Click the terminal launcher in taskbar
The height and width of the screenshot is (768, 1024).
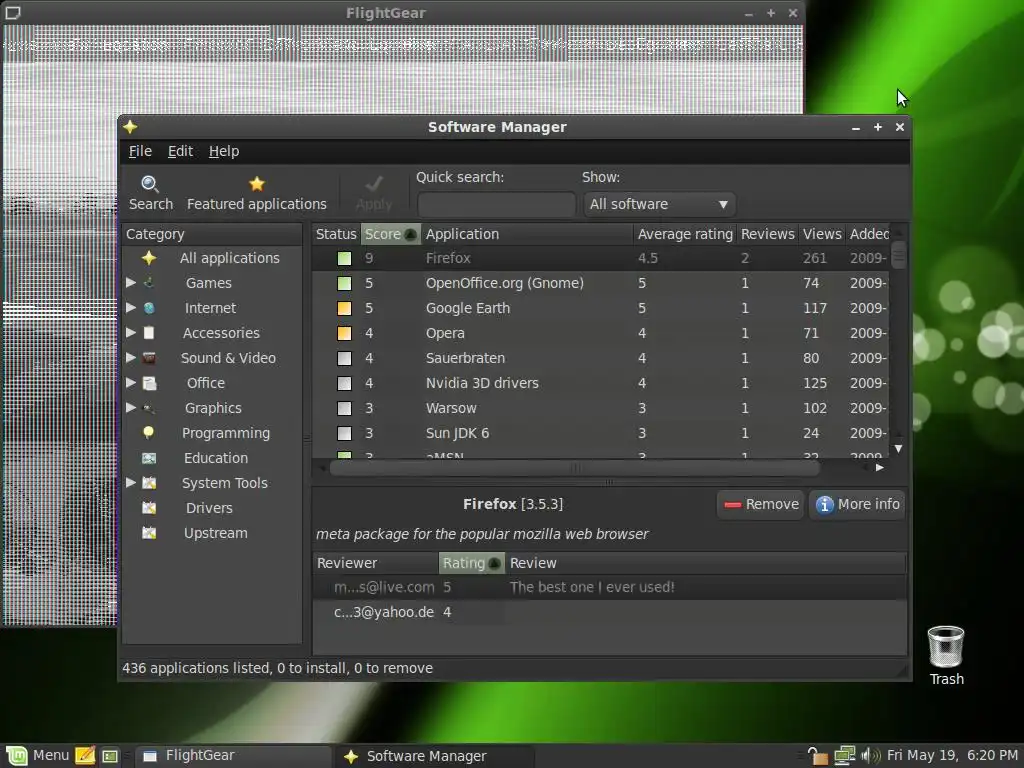tap(110, 756)
